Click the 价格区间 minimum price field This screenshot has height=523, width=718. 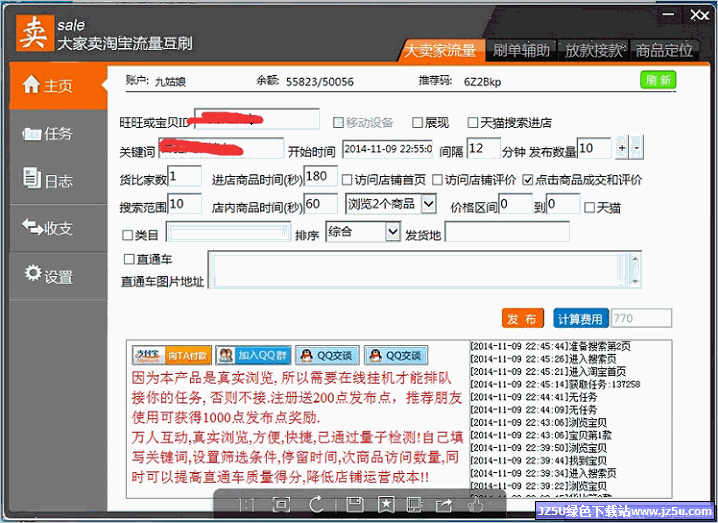(x=516, y=203)
